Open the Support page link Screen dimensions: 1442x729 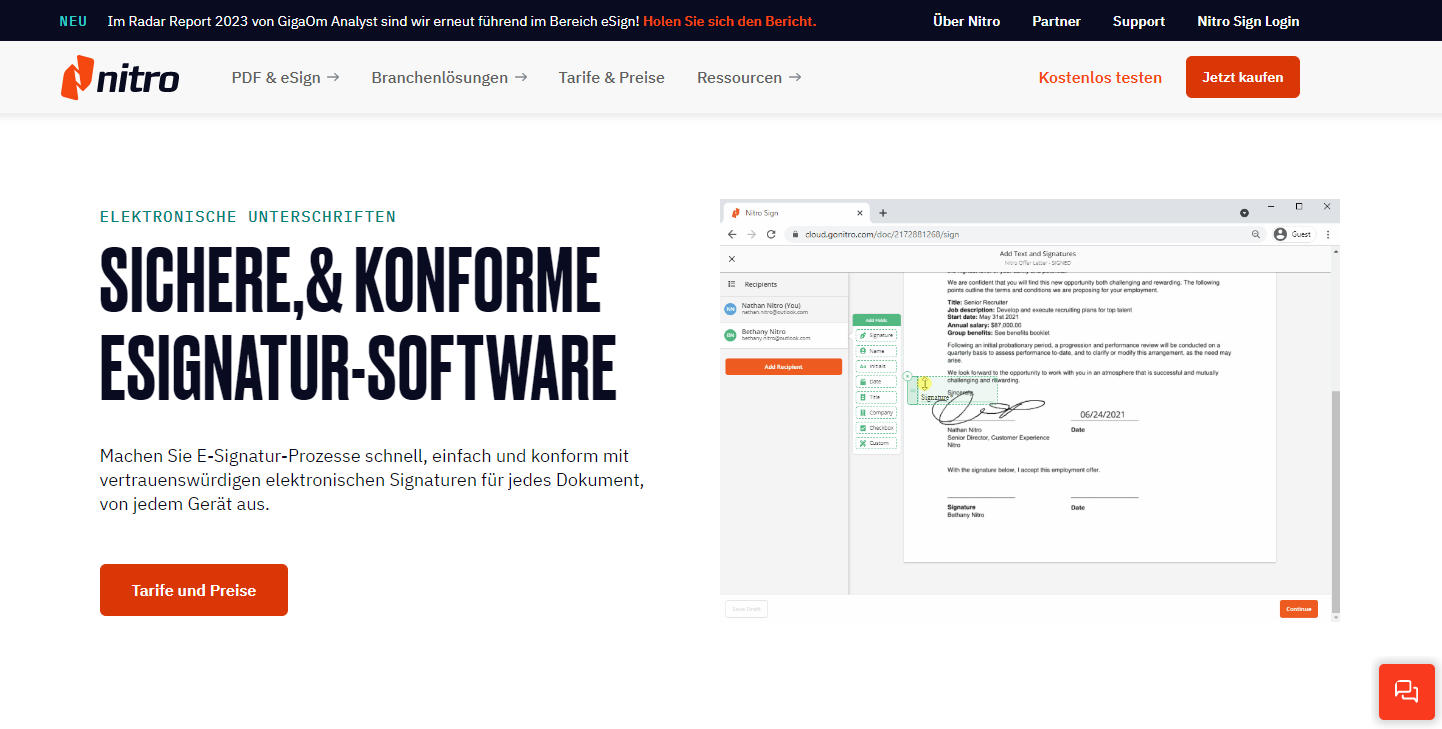[1139, 21]
